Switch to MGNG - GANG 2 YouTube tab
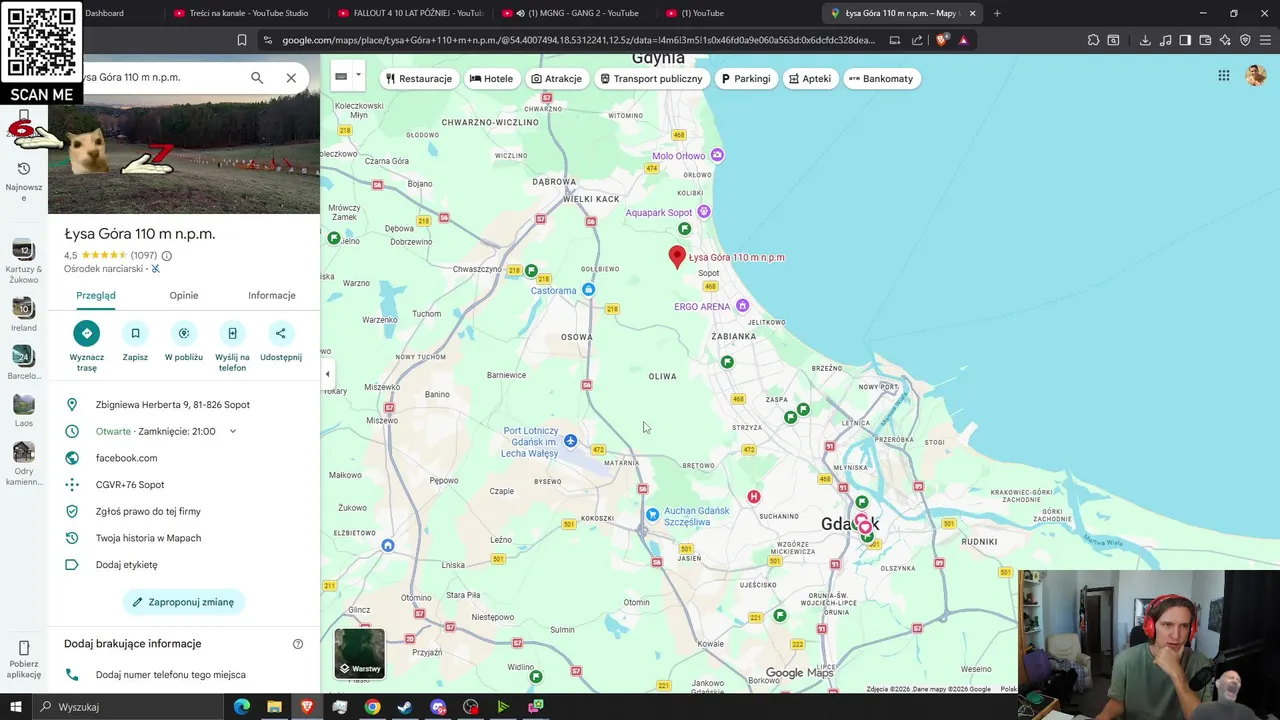The width and height of the screenshot is (1280, 720). click(575, 13)
